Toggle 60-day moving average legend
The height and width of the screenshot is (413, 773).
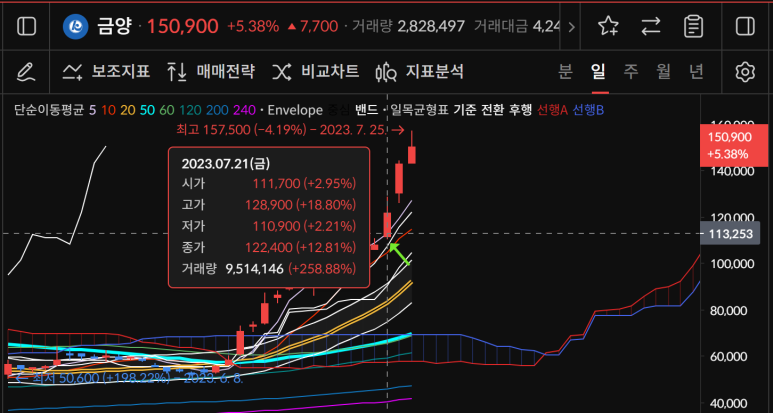pyautogui.click(x=167, y=110)
